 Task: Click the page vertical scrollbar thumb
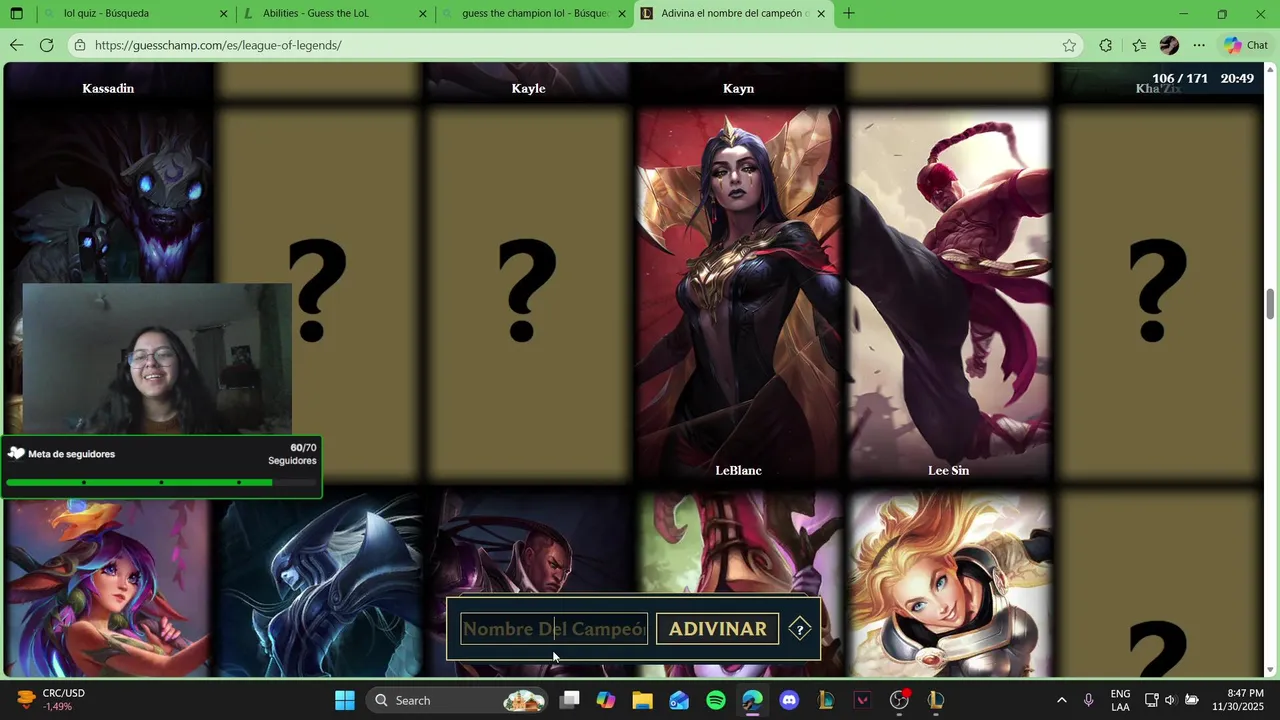(x=1271, y=304)
